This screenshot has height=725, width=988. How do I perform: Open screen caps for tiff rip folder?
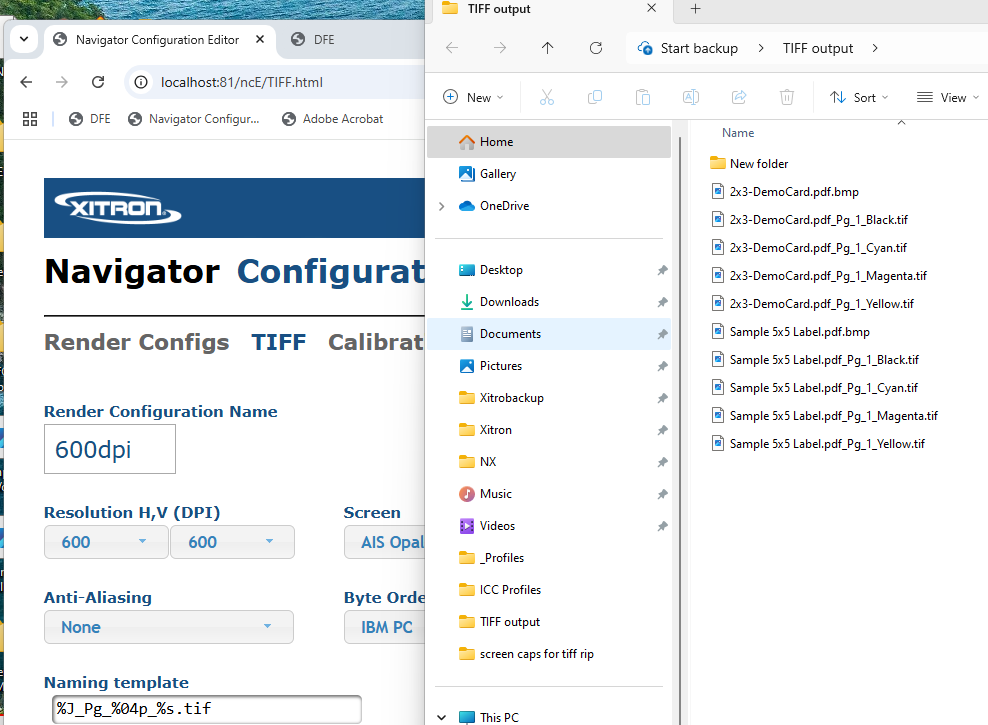coord(549,654)
